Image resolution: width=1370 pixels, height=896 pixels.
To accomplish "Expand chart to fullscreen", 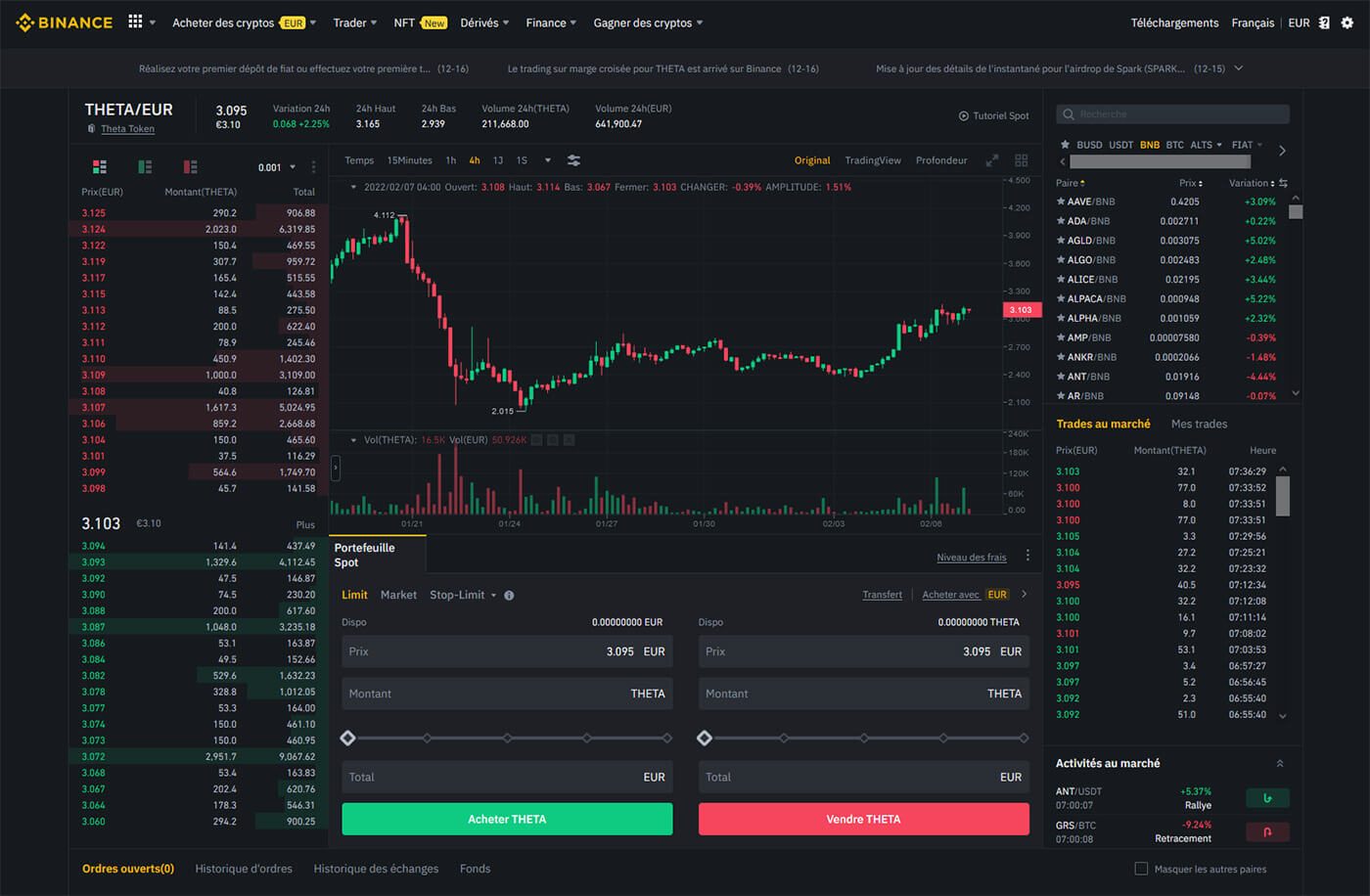I will coord(991,160).
